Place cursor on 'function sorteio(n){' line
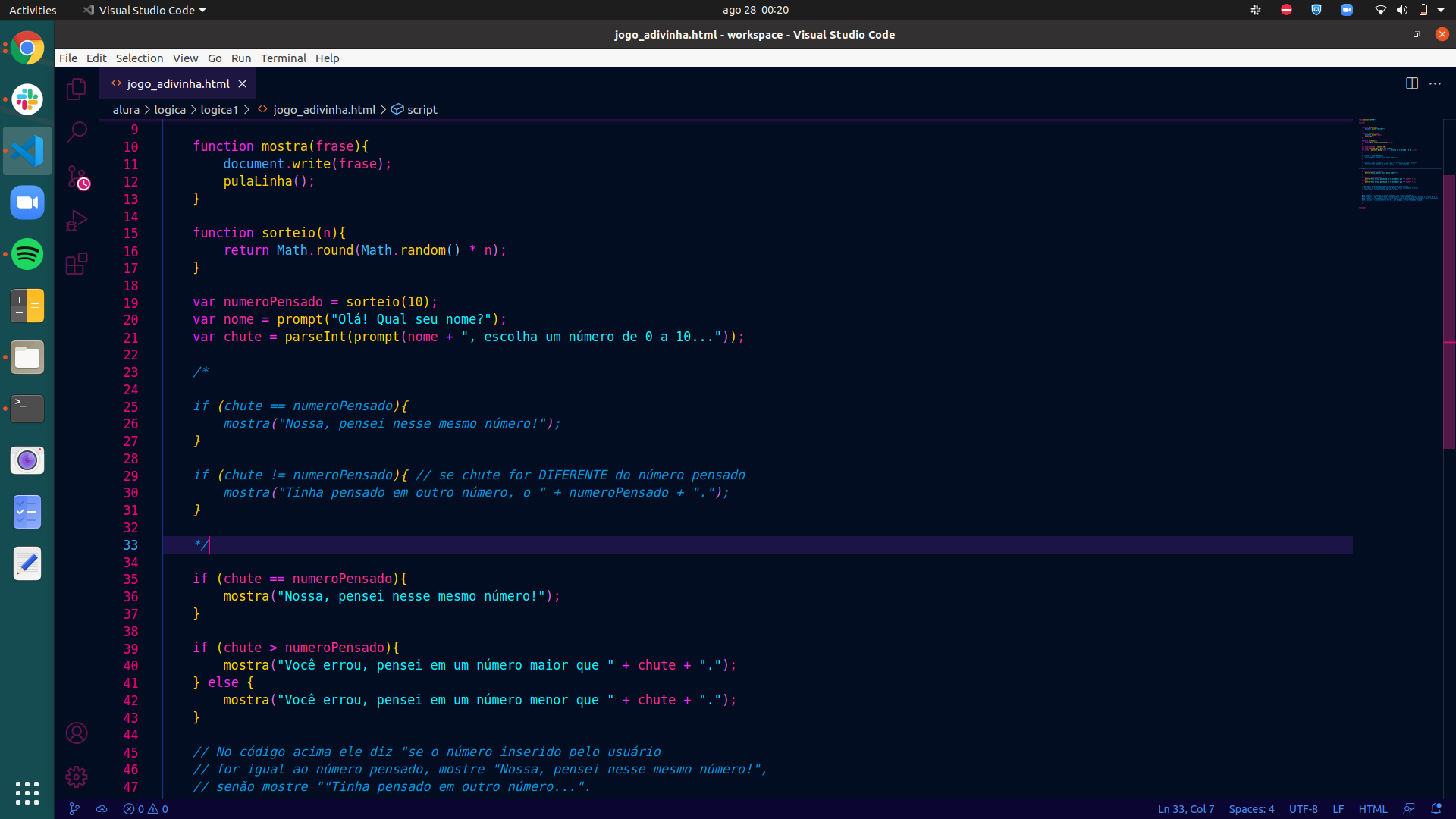1456x819 pixels. pyautogui.click(x=269, y=233)
